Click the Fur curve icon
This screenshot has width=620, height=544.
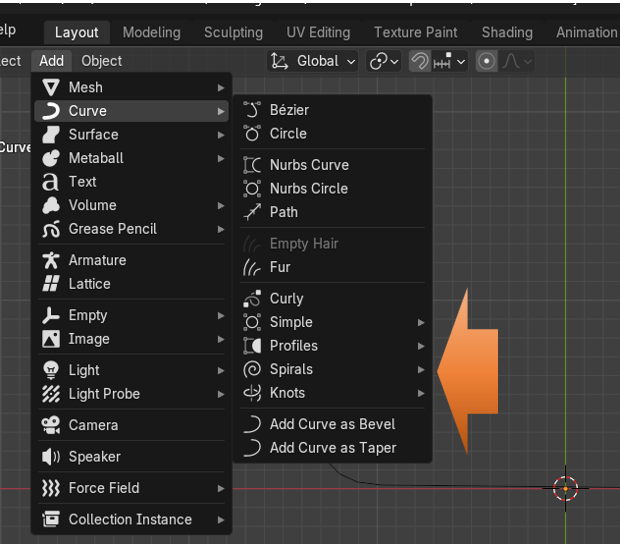252,267
